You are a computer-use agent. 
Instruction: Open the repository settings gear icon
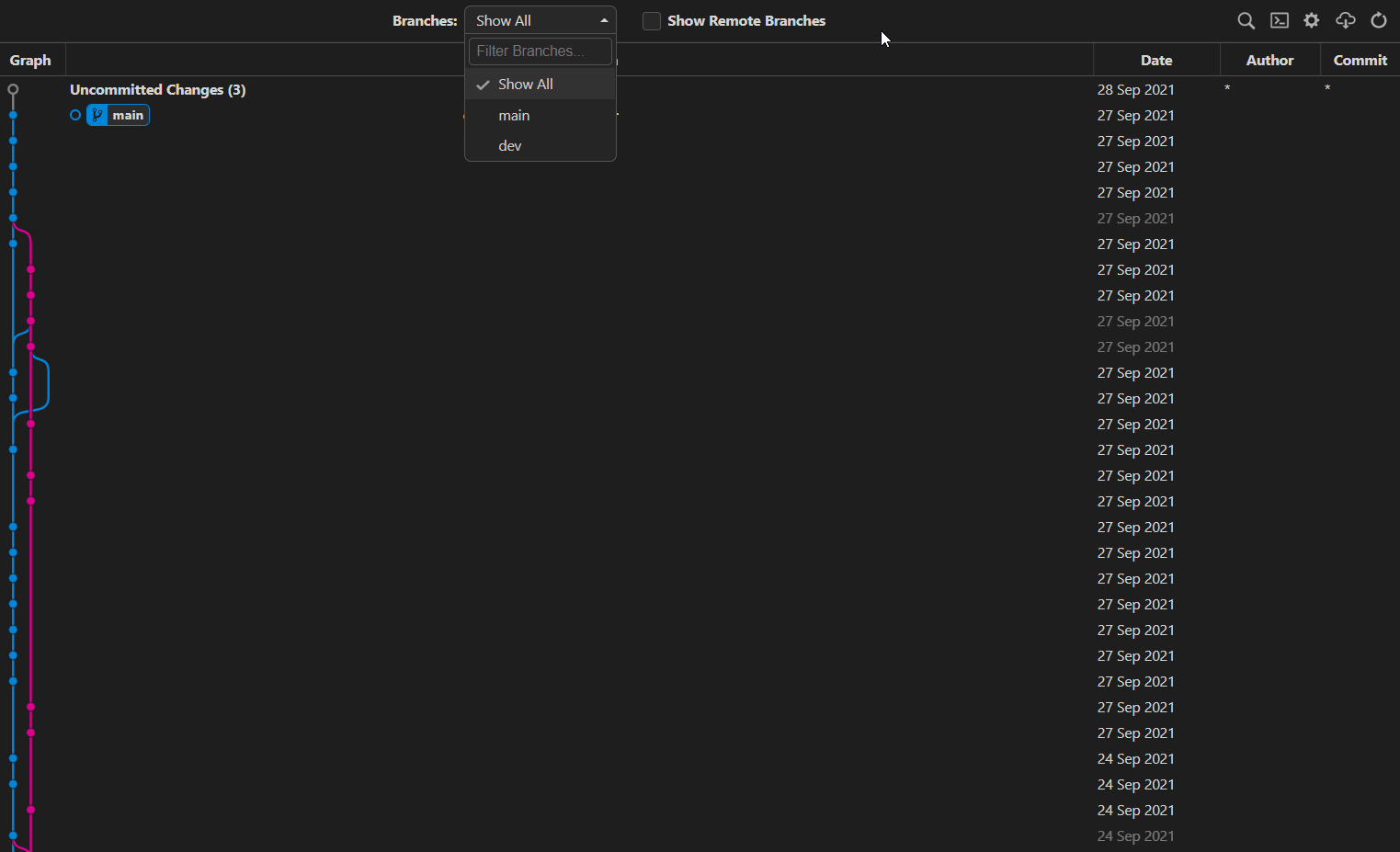point(1312,20)
